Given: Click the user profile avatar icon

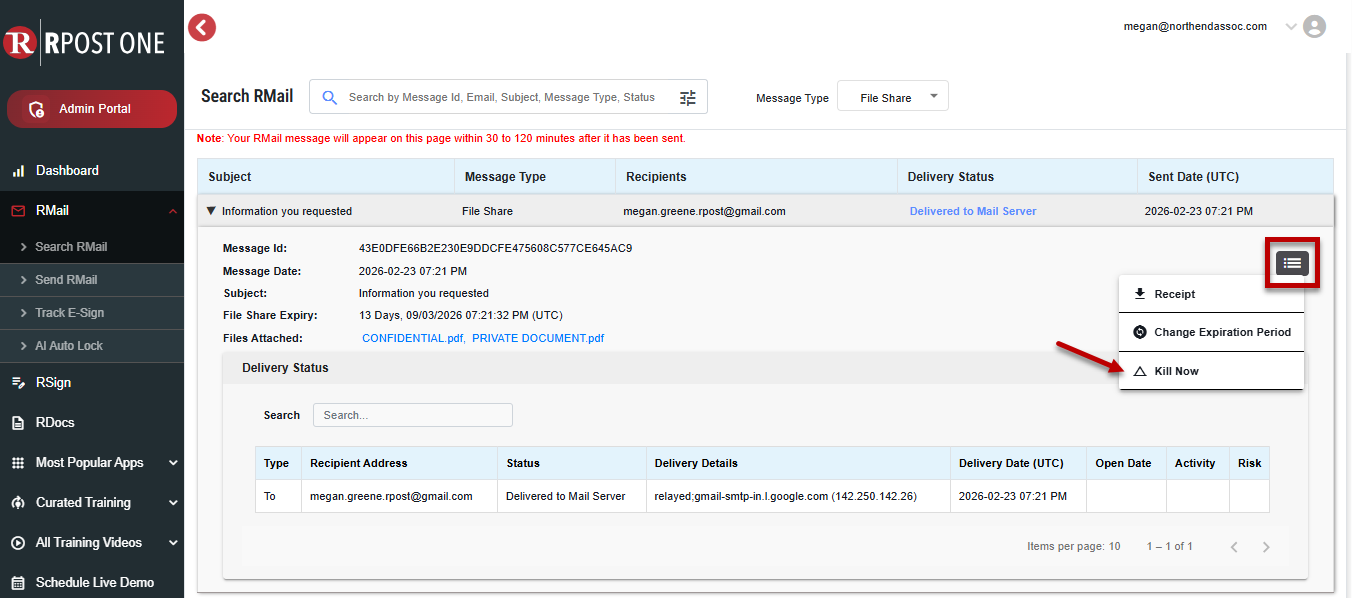Looking at the screenshot, I should coord(1315,27).
